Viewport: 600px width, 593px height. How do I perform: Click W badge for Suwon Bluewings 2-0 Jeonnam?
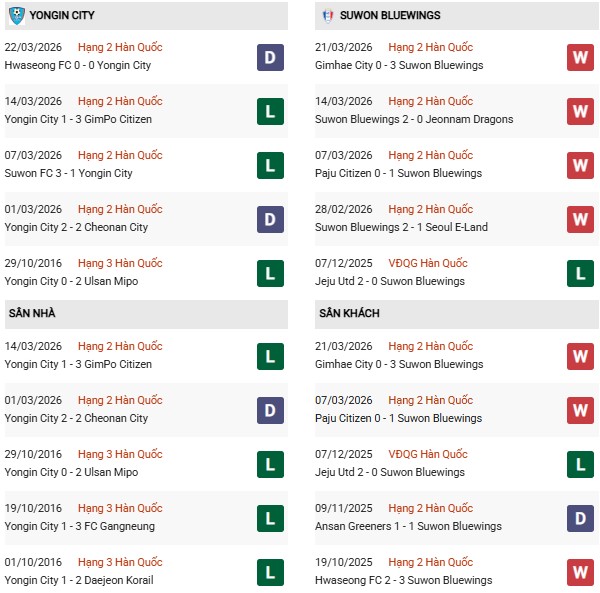[x=580, y=111]
